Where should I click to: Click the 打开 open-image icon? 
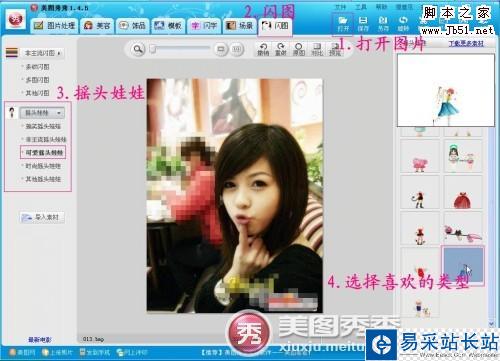tap(343, 24)
